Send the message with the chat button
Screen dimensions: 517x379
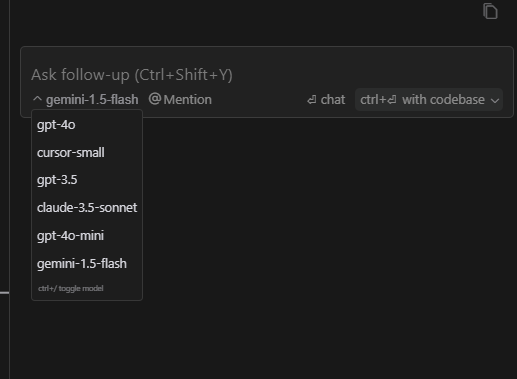[326, 100]
